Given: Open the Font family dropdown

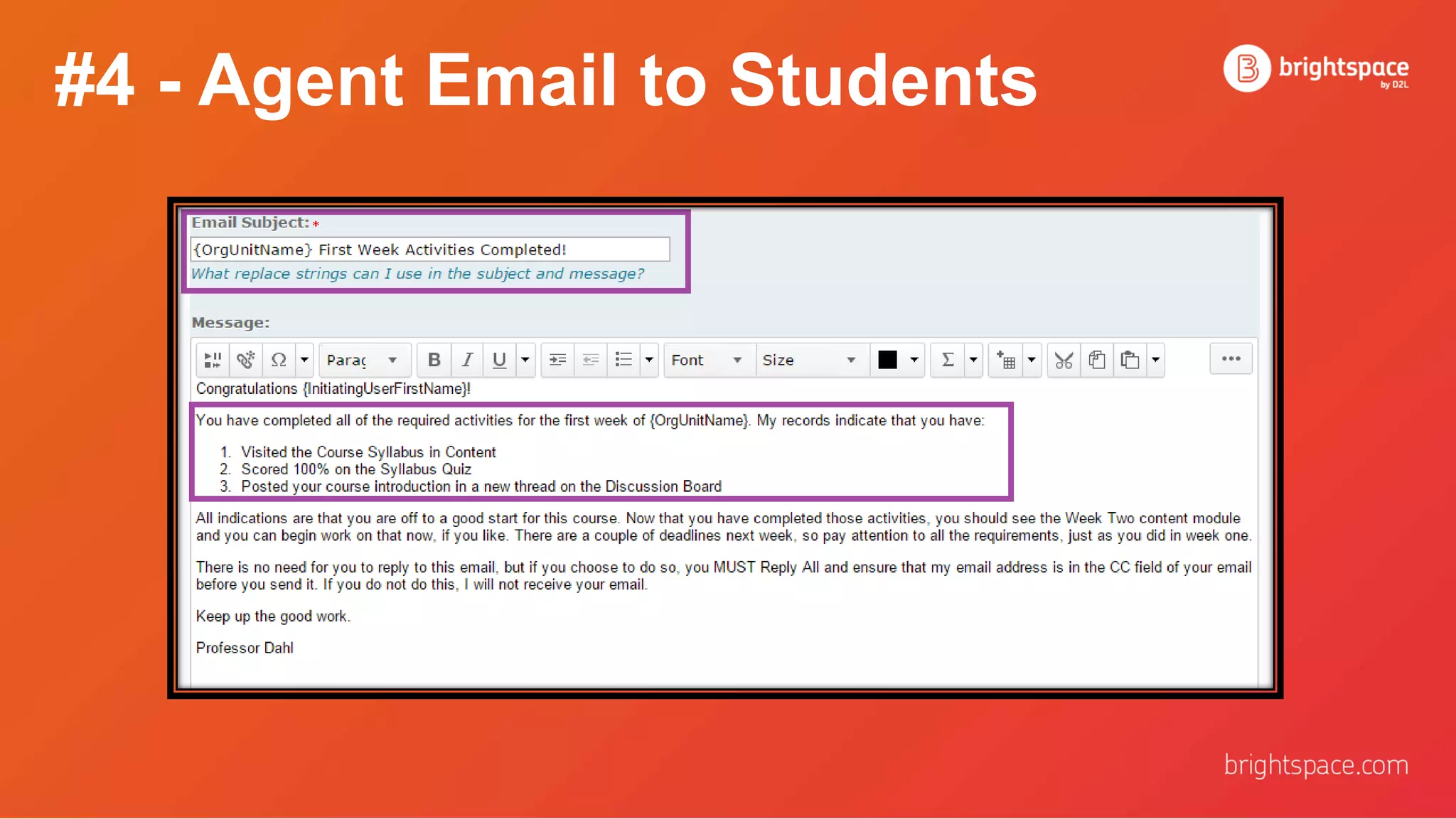Looking at the screenshot, I should (709, 360).
